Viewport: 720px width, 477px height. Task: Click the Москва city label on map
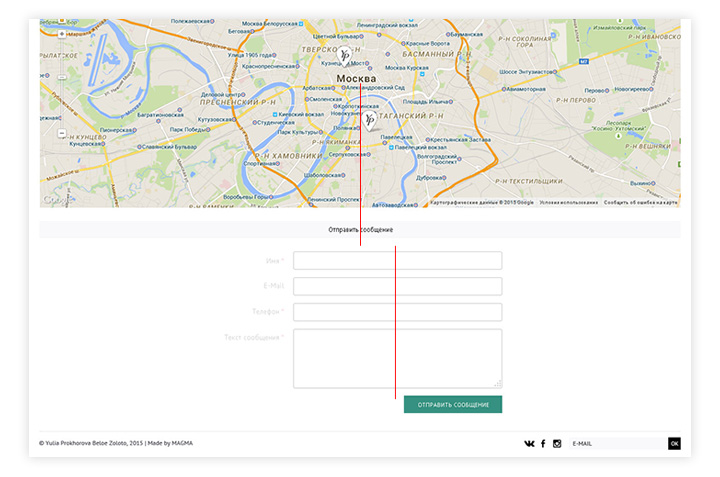point(356,79)
